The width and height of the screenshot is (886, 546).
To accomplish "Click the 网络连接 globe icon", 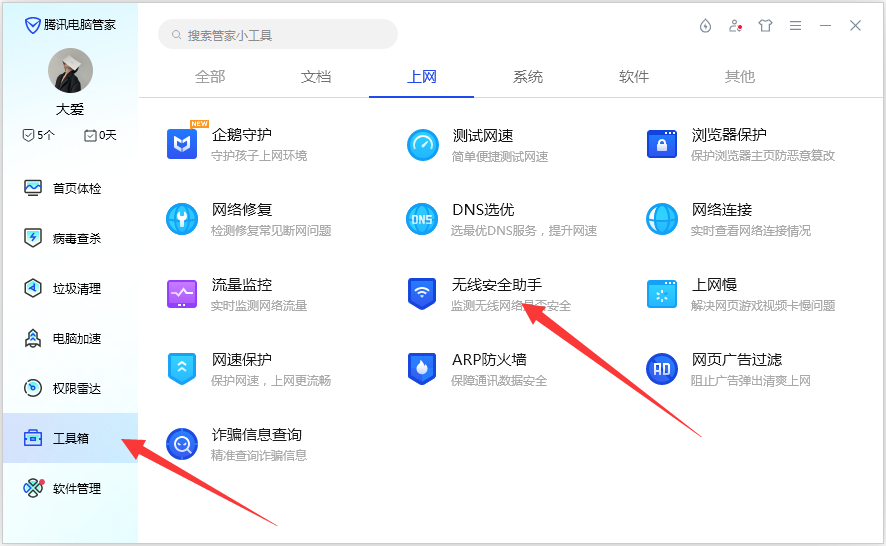I will pyautogui.click(x=662, y=219).
